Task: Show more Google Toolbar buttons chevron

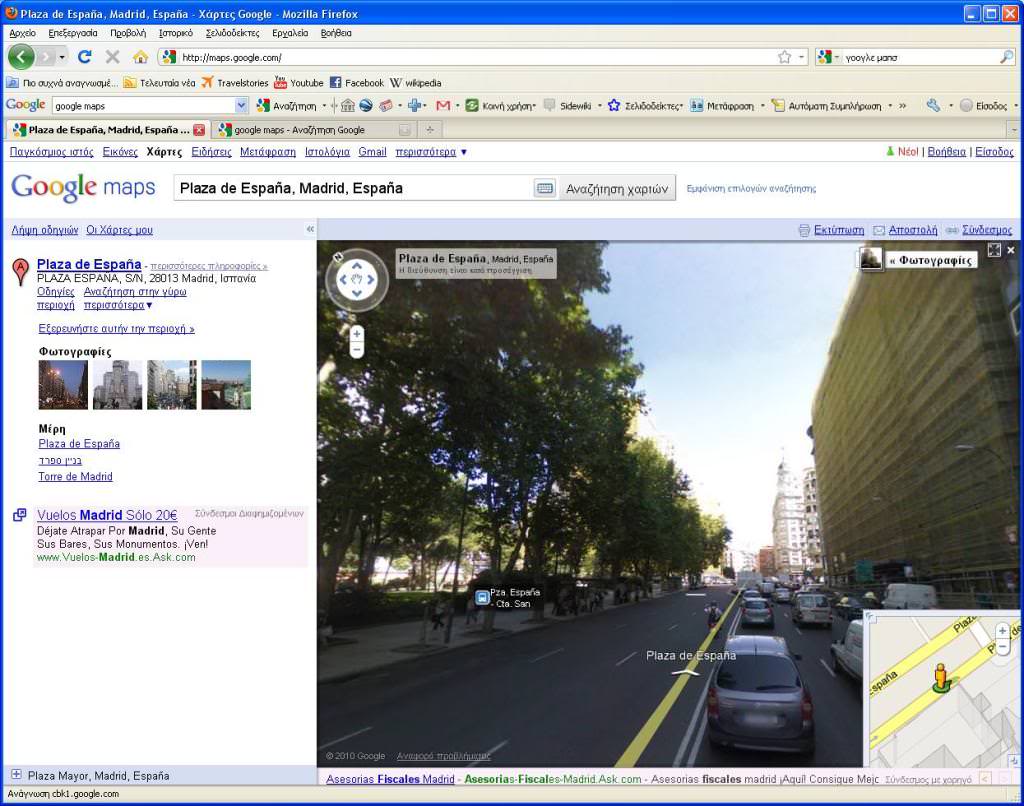Action: pyautogui.click(x=903, y=105)
